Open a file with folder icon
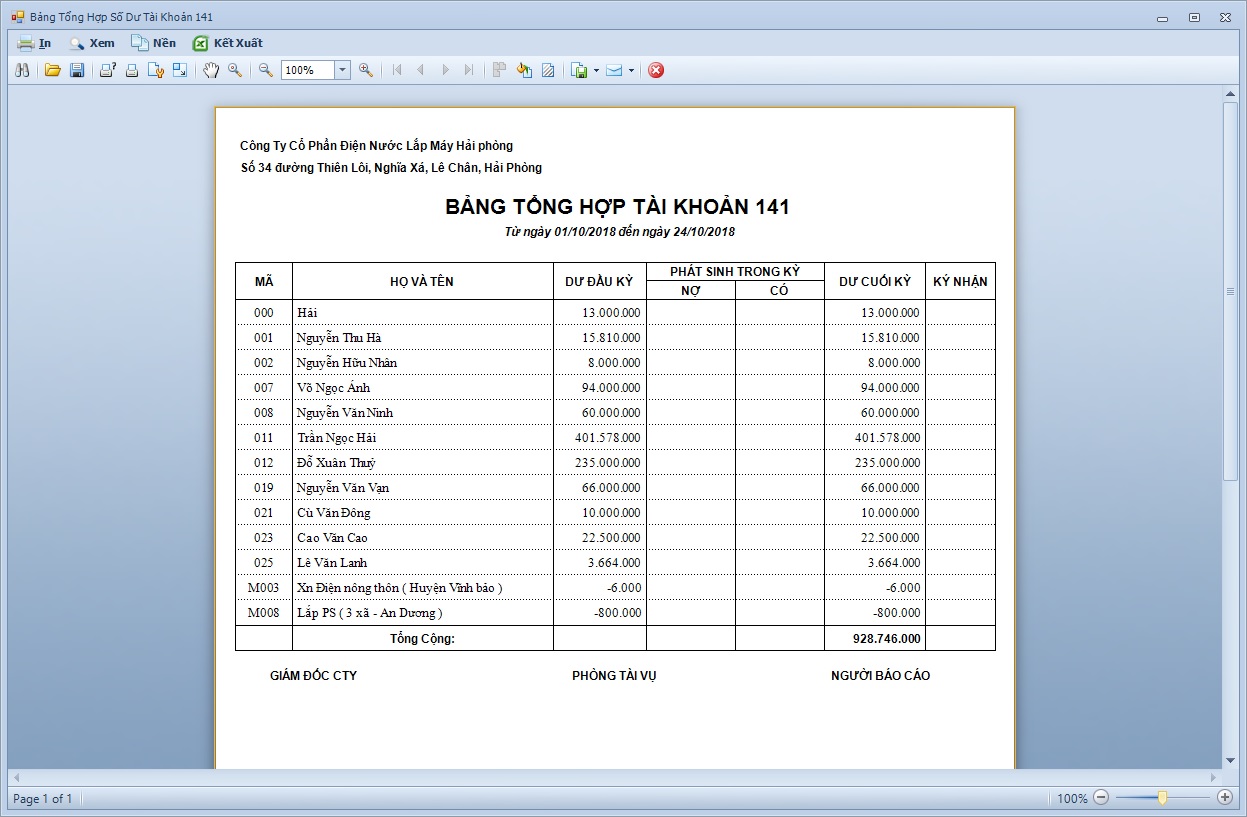This screenshot has height=817, width=1247. point(53,70)
